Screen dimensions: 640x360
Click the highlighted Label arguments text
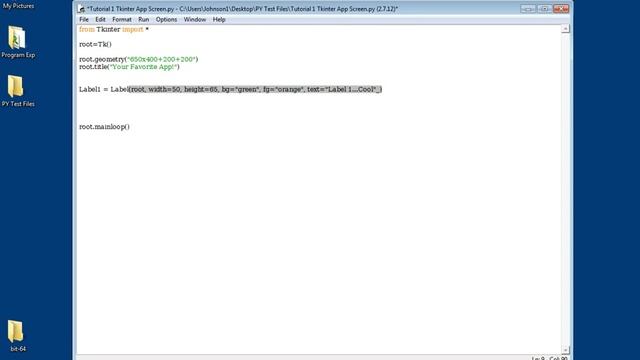256,89
